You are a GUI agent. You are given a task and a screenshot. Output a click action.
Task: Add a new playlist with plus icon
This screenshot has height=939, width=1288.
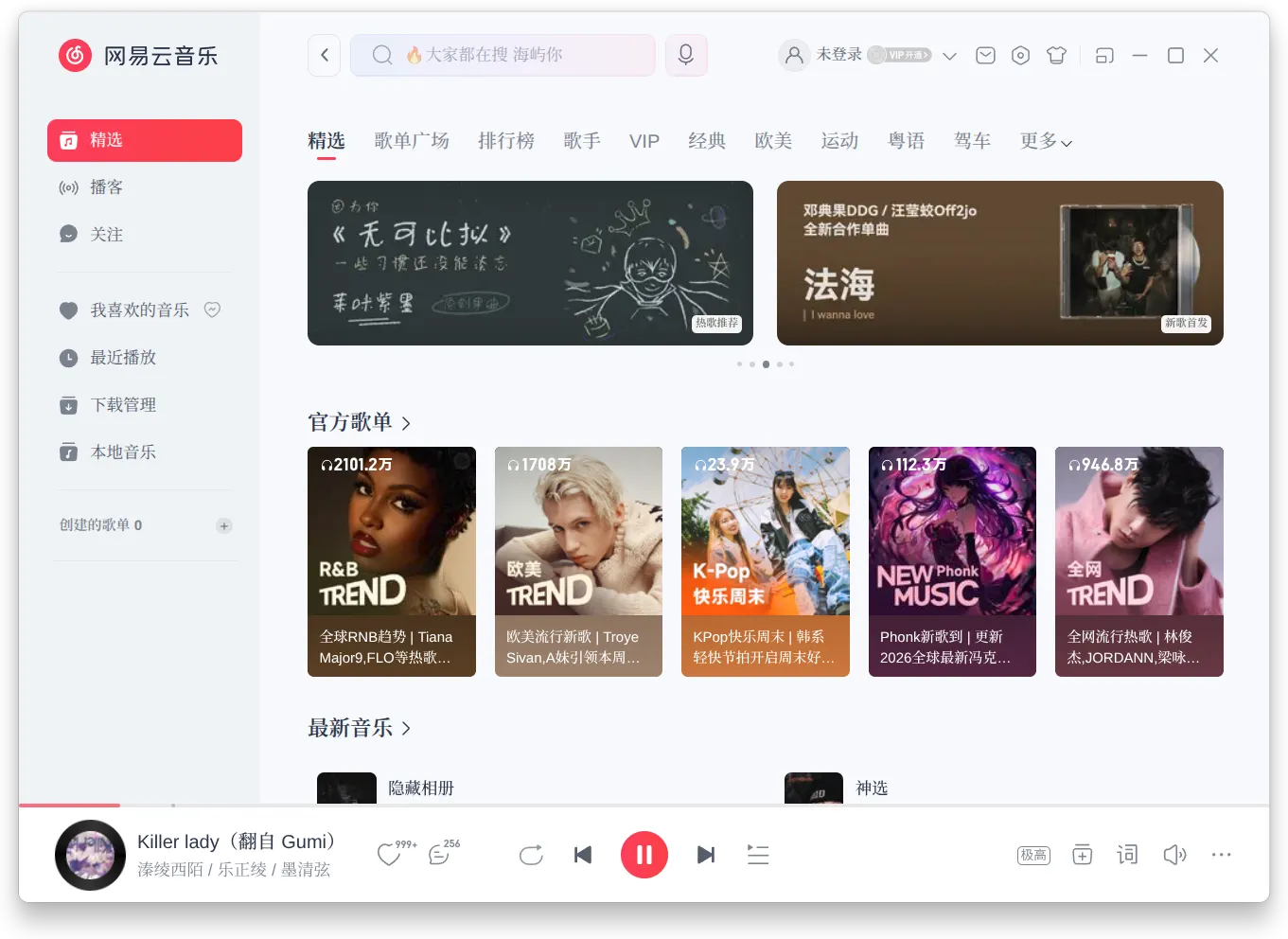[224, 525]
